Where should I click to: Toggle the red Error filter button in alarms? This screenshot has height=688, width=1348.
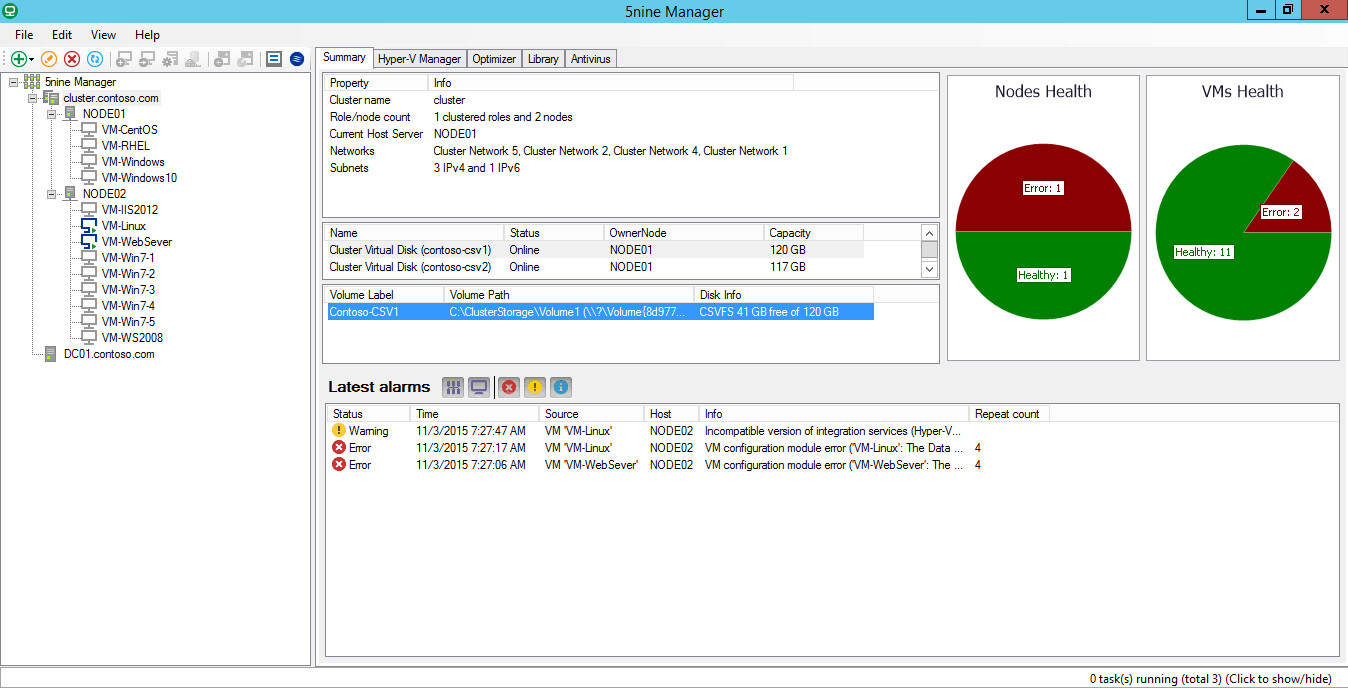coord(509,387)
